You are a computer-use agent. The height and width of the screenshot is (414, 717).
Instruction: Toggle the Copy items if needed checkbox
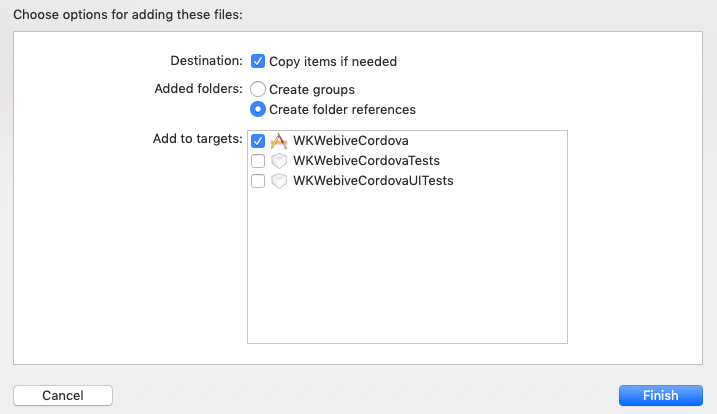(258, 61)
